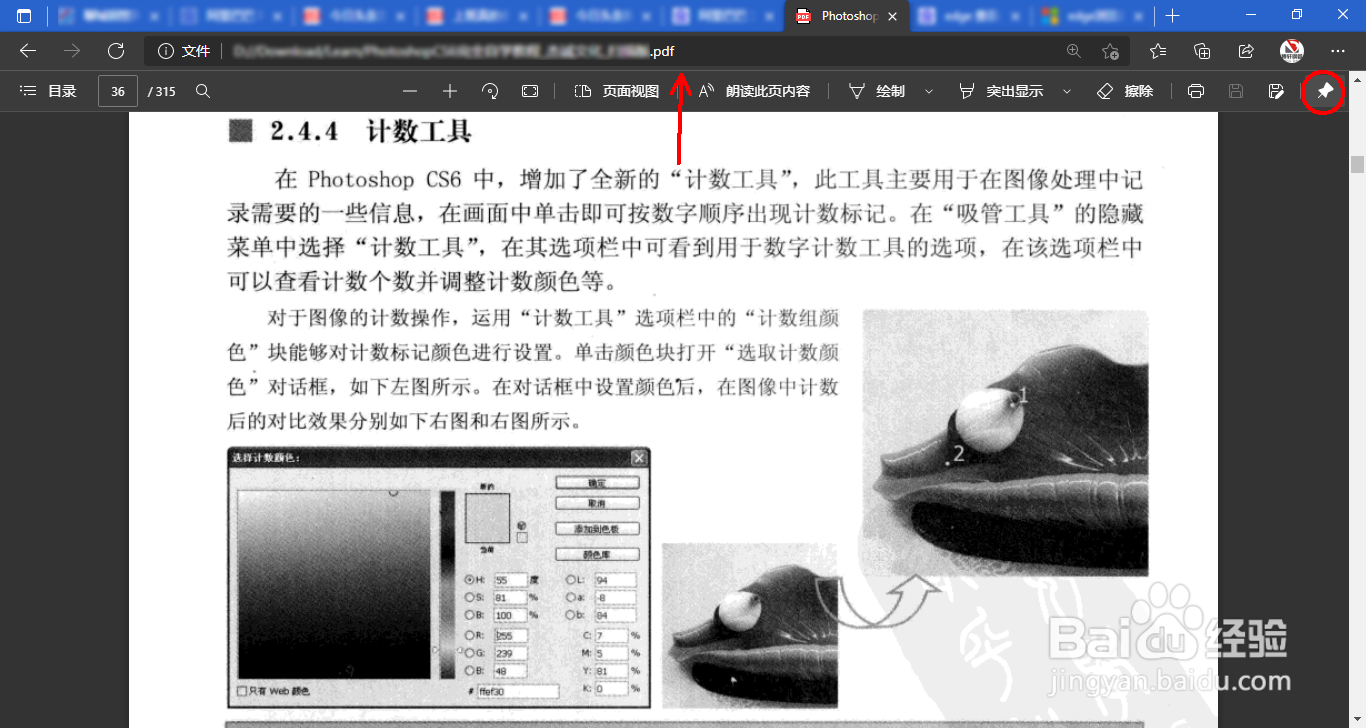Open the tab actions menu icon

click(24, 16)
